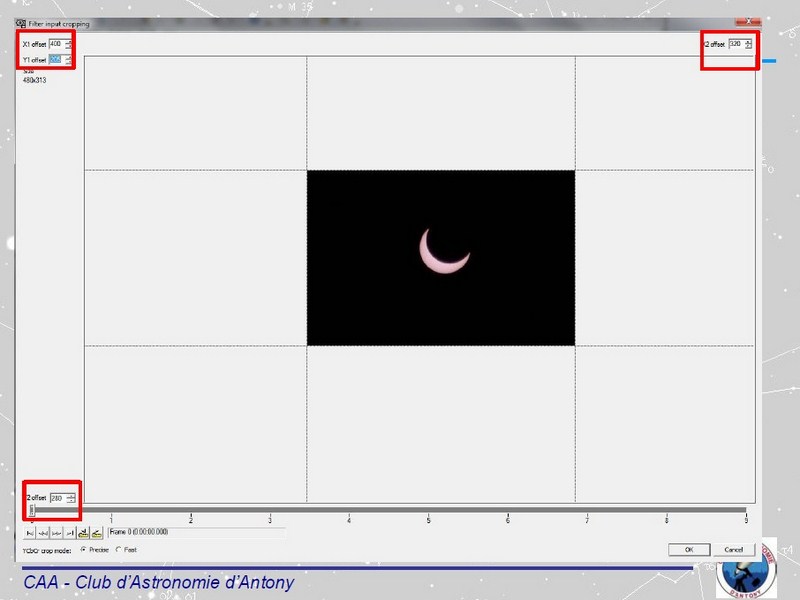Click into the X2 offset value field

pos(735,44)
